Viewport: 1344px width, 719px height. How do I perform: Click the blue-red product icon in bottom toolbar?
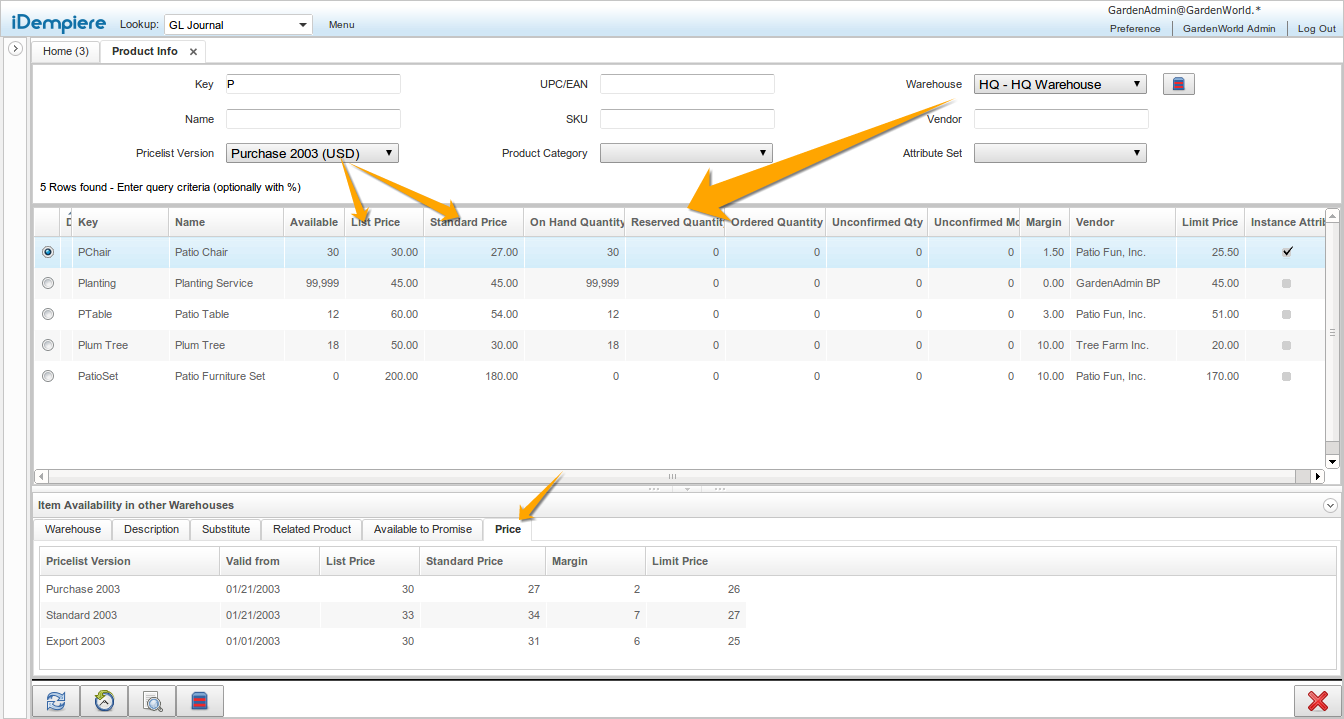(x=200, y=701)
